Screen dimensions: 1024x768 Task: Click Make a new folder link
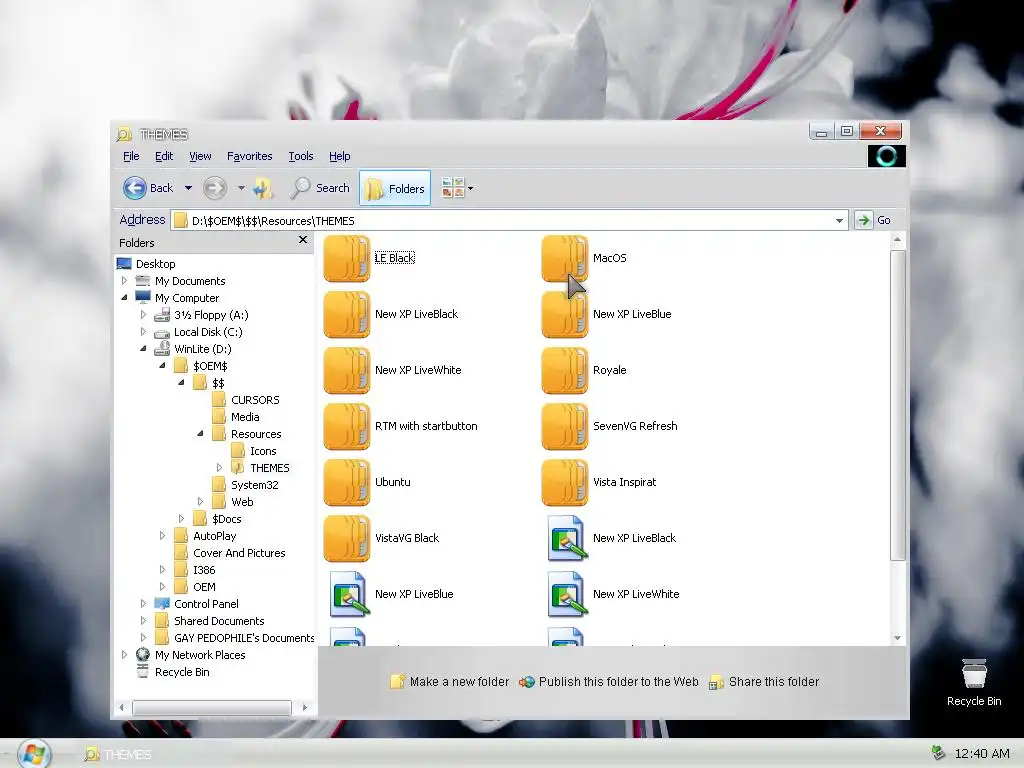pyautogui.click(x=449, y=682)
